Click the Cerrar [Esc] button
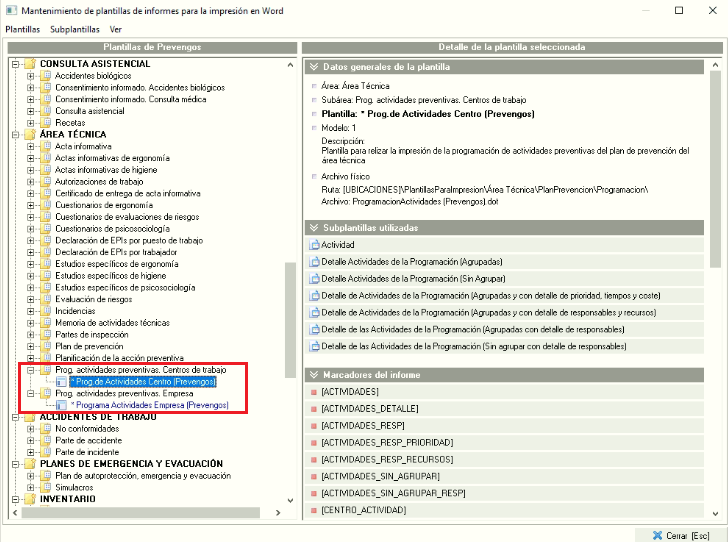This screenshot has height=542, width=728. pyautogui.click(x=680, y=535)
